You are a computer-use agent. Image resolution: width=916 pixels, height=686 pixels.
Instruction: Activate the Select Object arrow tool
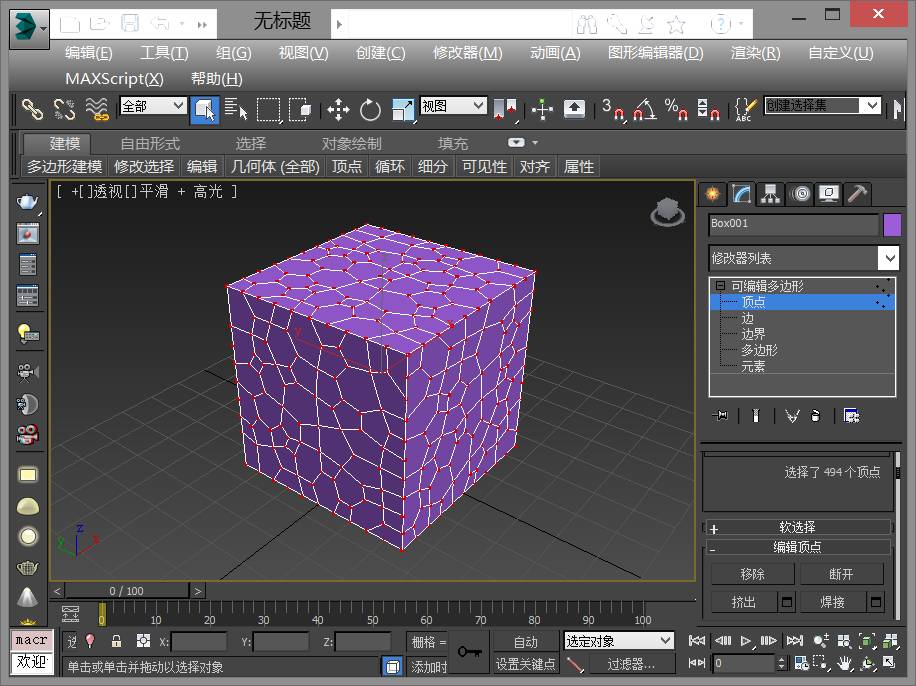pyautogui.click(x=204, y=109)
